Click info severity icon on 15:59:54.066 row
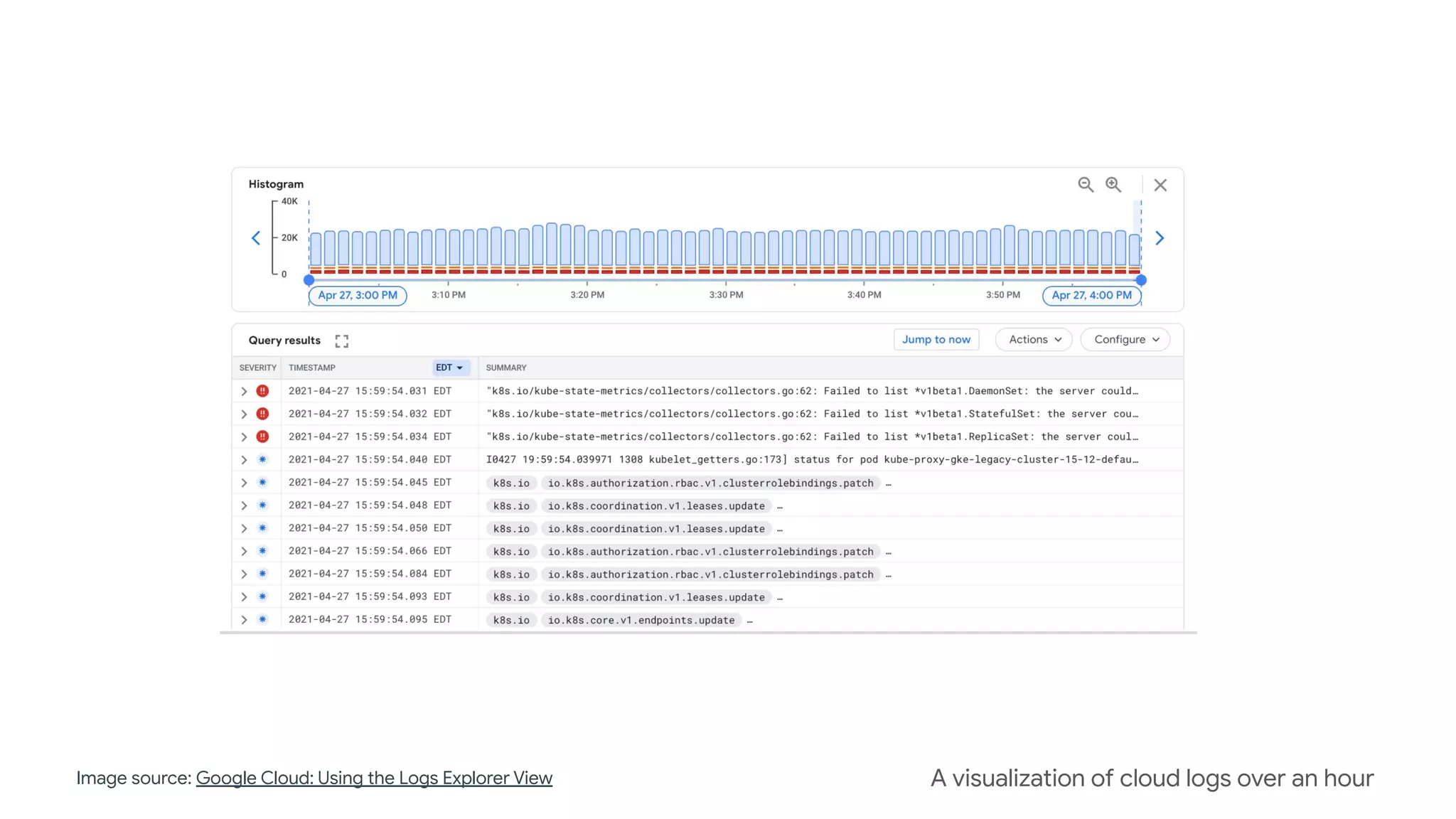 (262, 550)
